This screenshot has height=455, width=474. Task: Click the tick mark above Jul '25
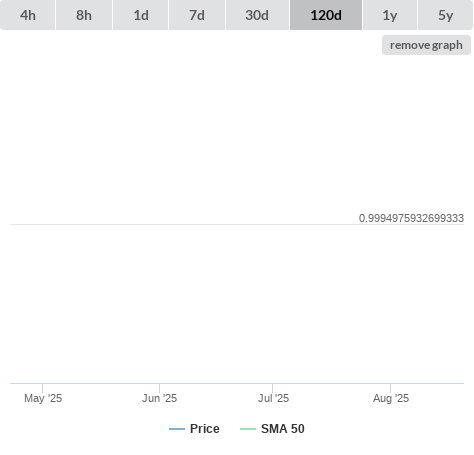[x=272, y=388]
